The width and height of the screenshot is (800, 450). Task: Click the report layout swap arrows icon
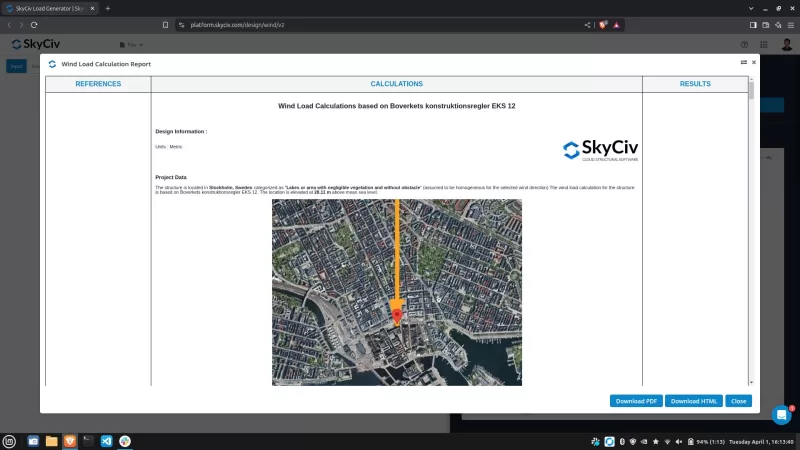click(743, 62)
